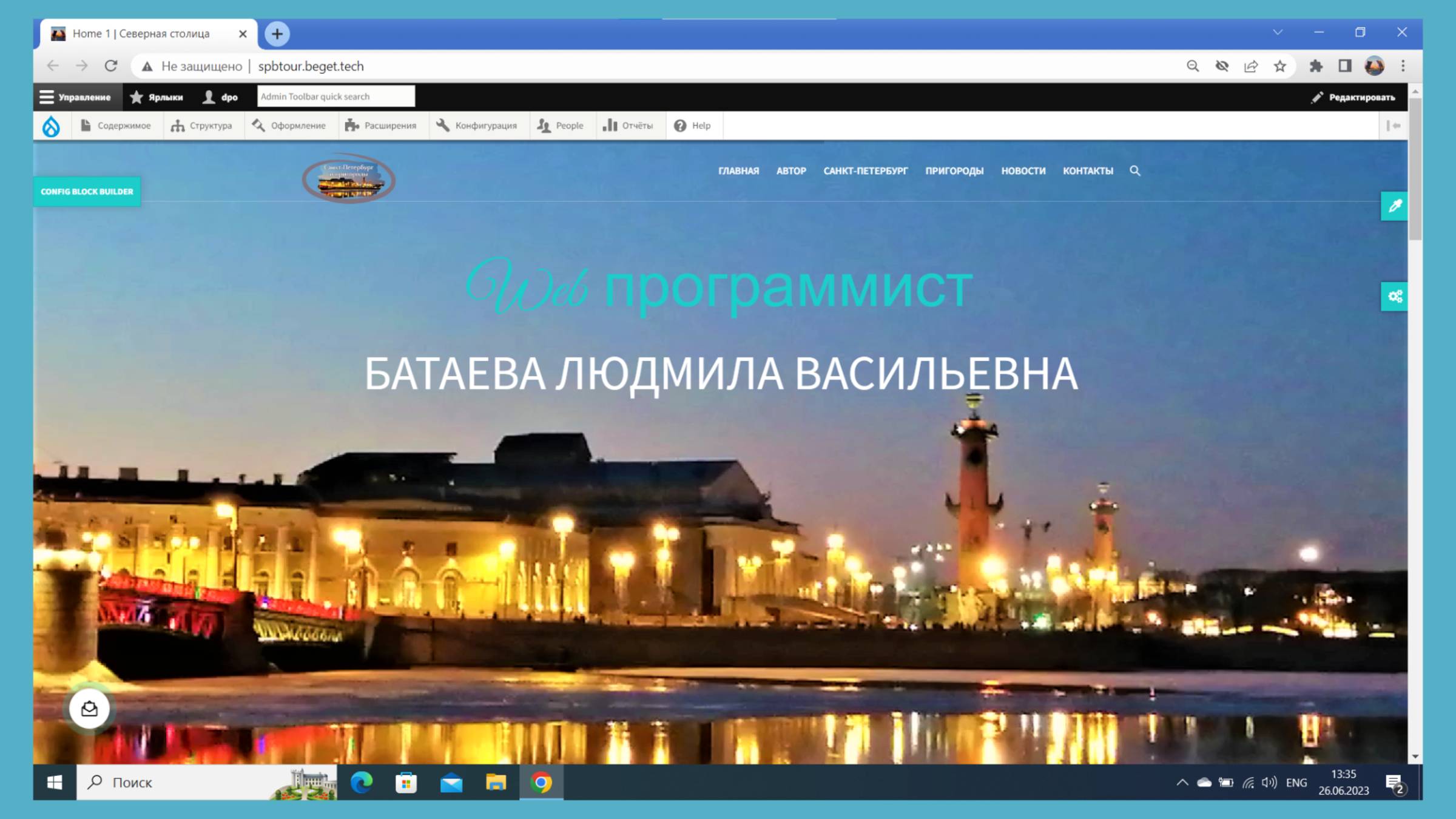
Task: Open the dpo user account icon
Action: click(x=209, y=96)
